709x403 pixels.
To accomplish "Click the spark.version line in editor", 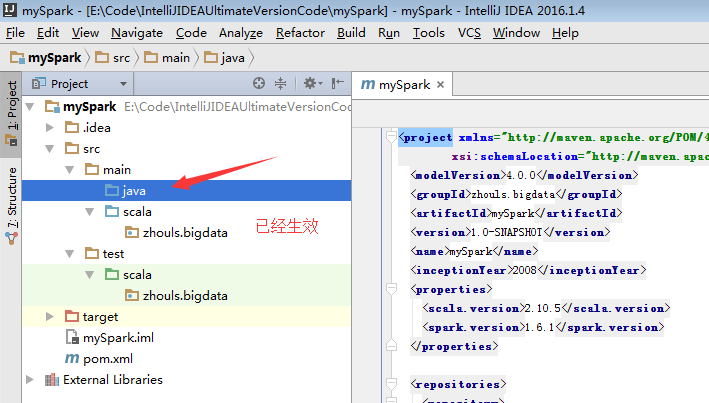I will (x=543, y=327).
